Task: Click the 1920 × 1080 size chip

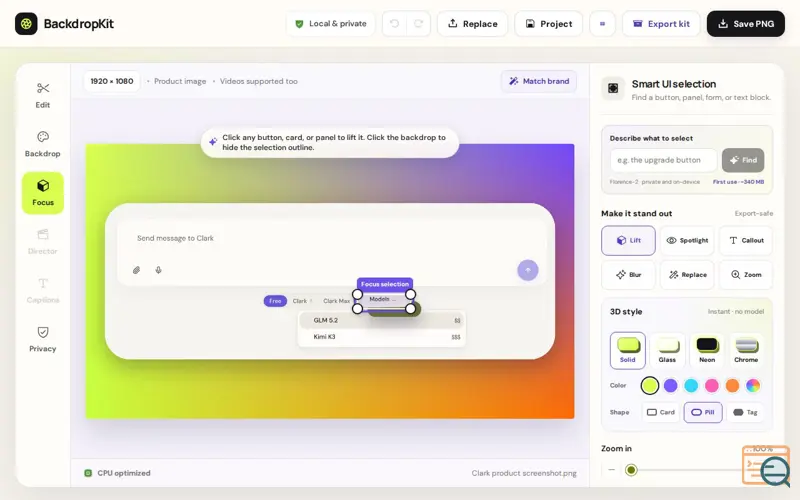Action: (112, 81)
